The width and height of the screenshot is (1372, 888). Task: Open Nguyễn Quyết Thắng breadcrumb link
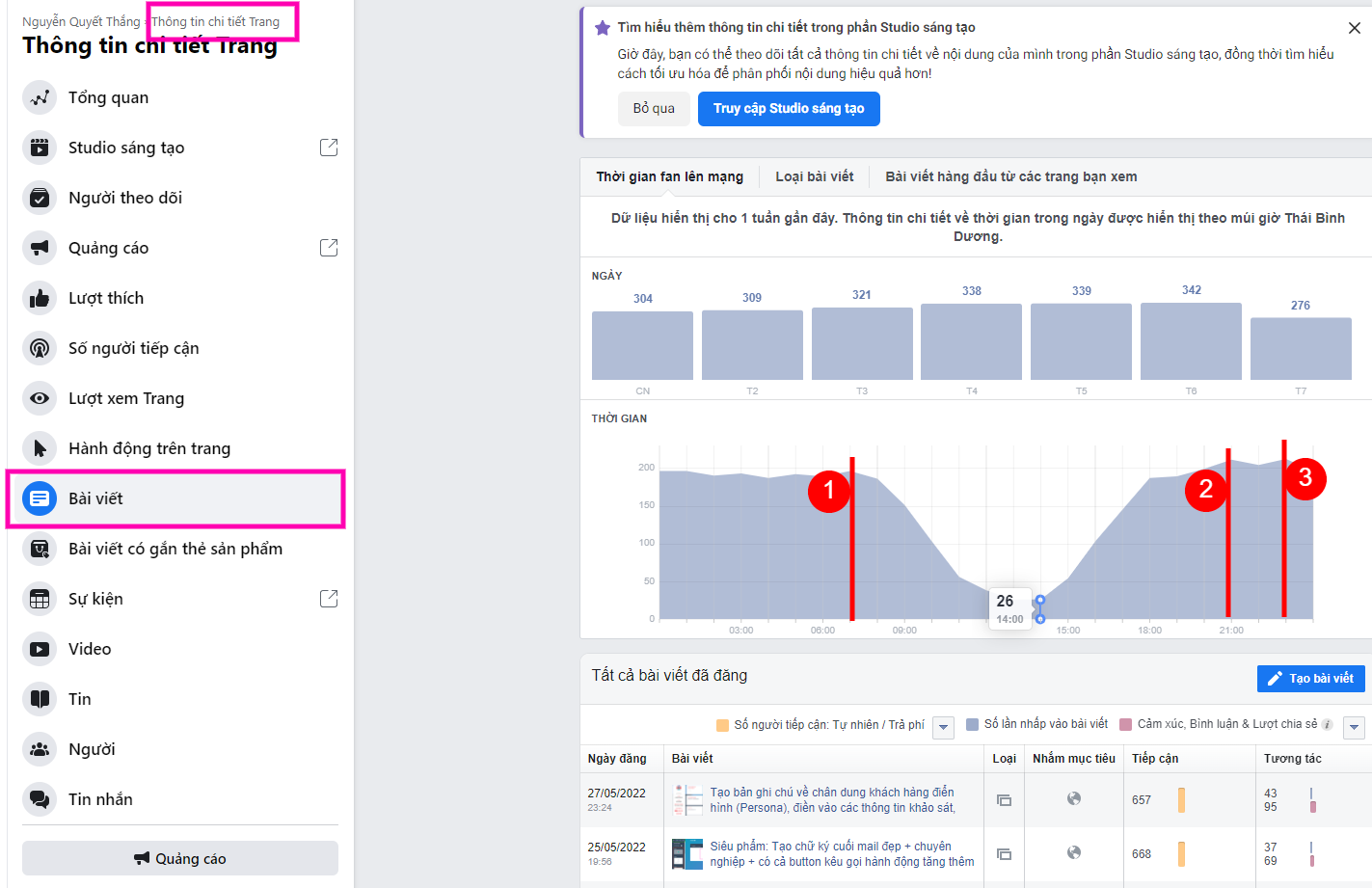[81, 21]
